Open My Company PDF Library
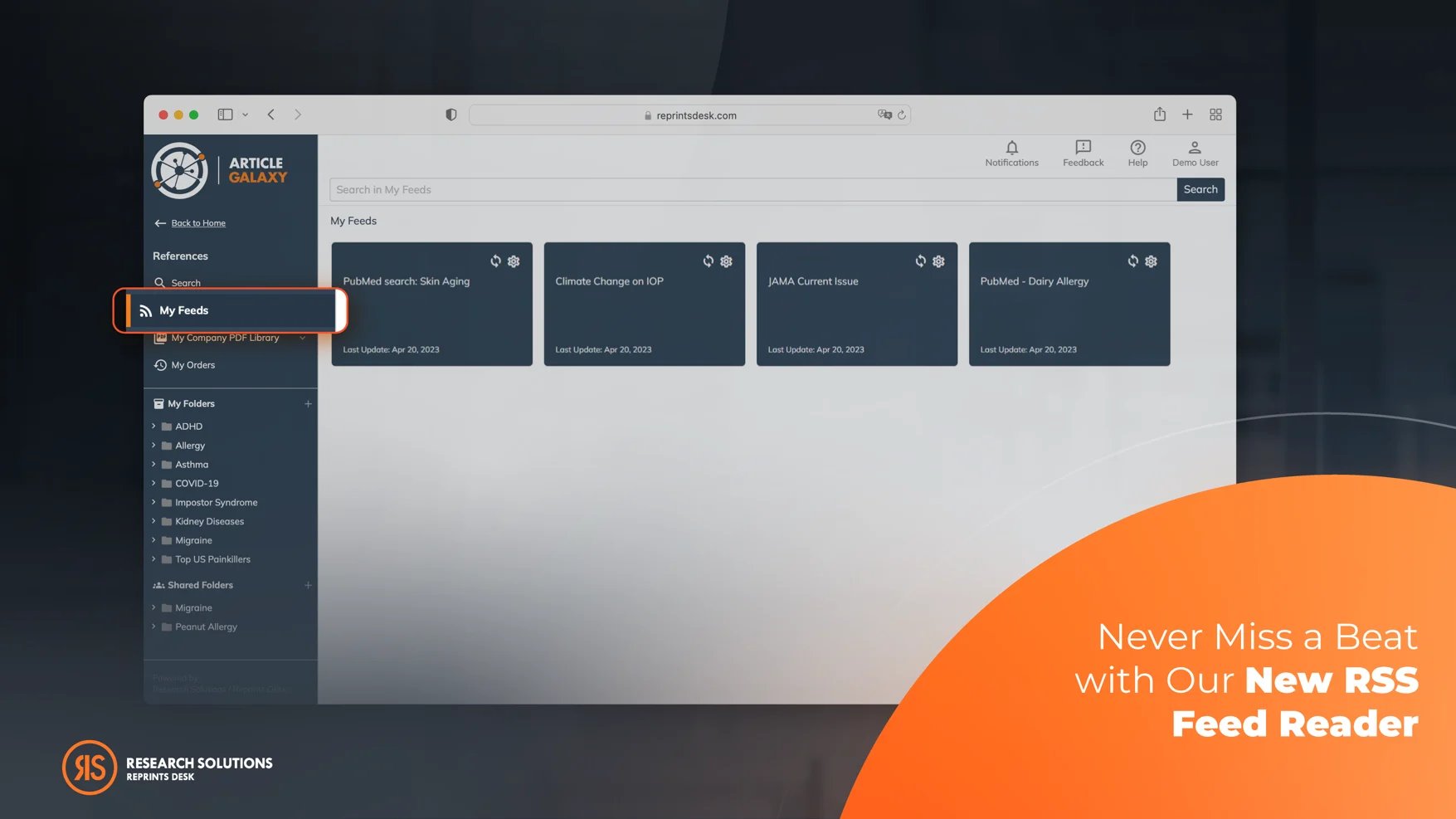This screenshot has height=819, width=1456. (x=217, y=338)
